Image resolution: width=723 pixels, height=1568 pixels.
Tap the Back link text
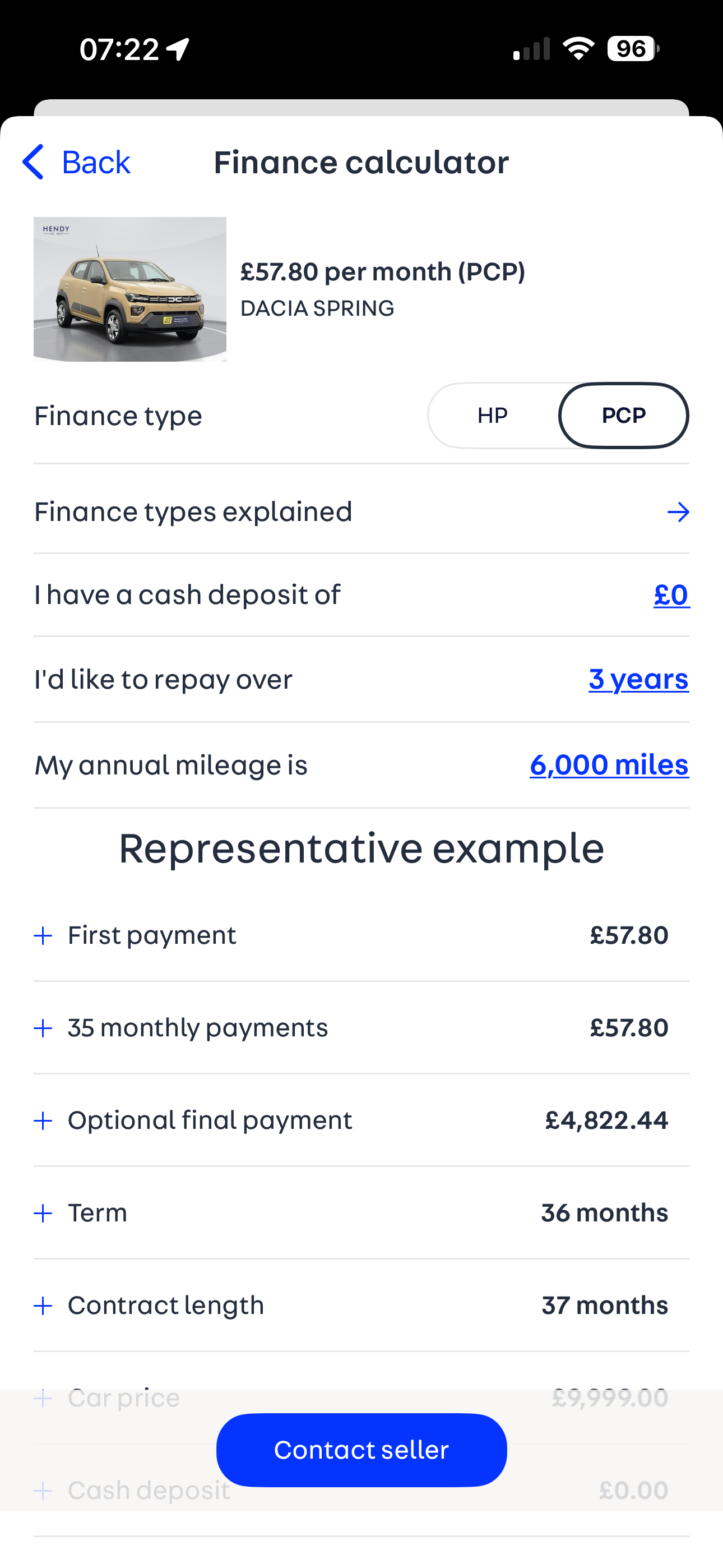tap(95, 163)
